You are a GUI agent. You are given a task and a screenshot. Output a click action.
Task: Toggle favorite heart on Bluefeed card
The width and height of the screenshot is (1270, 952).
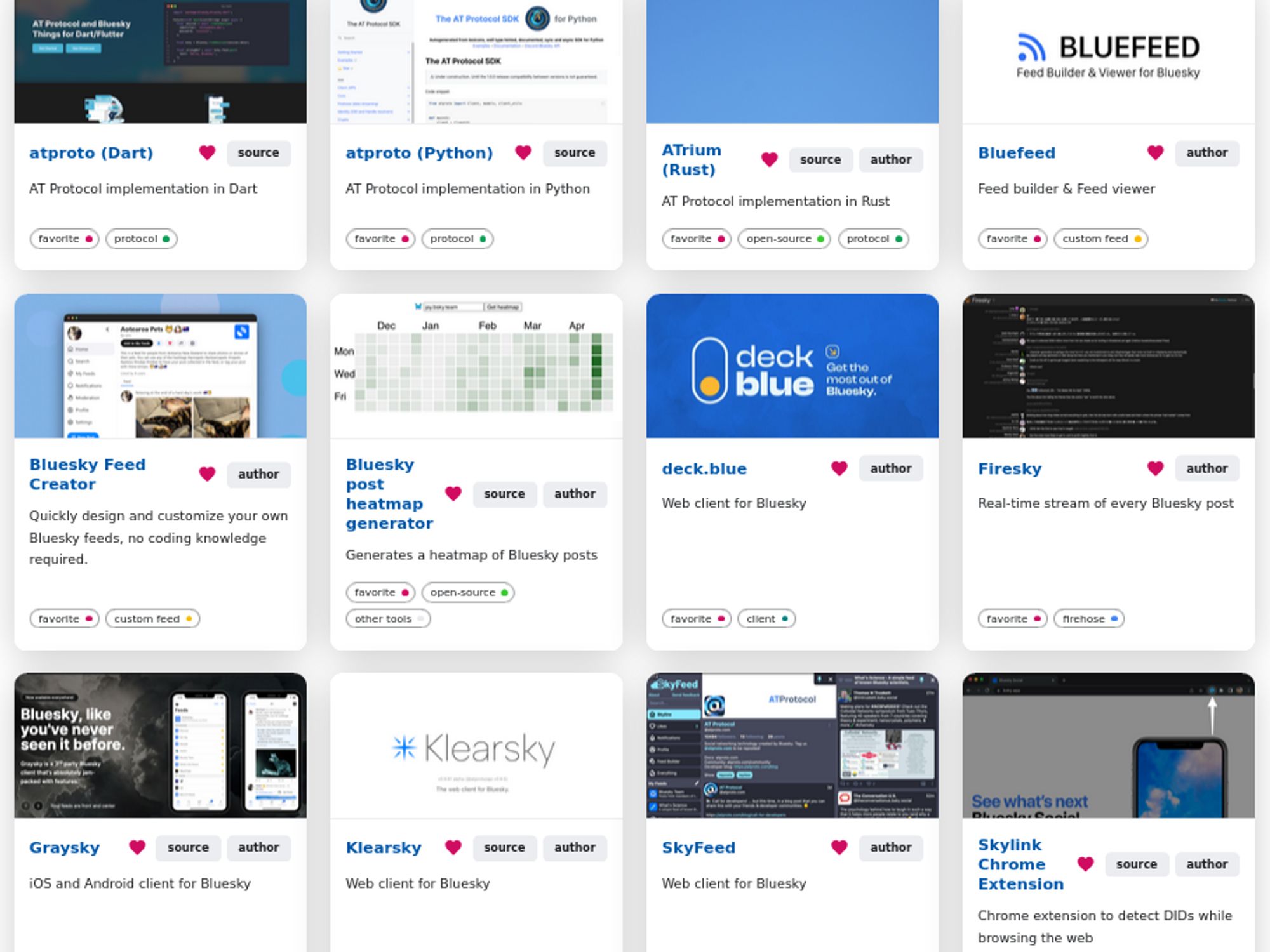[x=1156, y=153]
